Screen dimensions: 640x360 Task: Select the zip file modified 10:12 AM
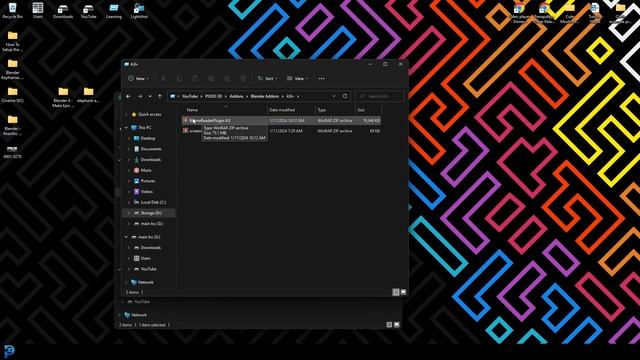(x=281, y=120)
